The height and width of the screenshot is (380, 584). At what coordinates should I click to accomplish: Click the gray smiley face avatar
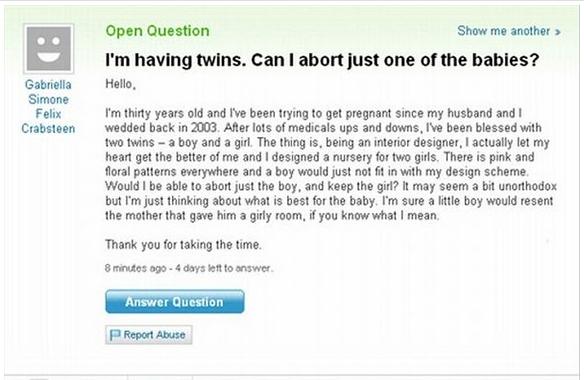(48, 49)
